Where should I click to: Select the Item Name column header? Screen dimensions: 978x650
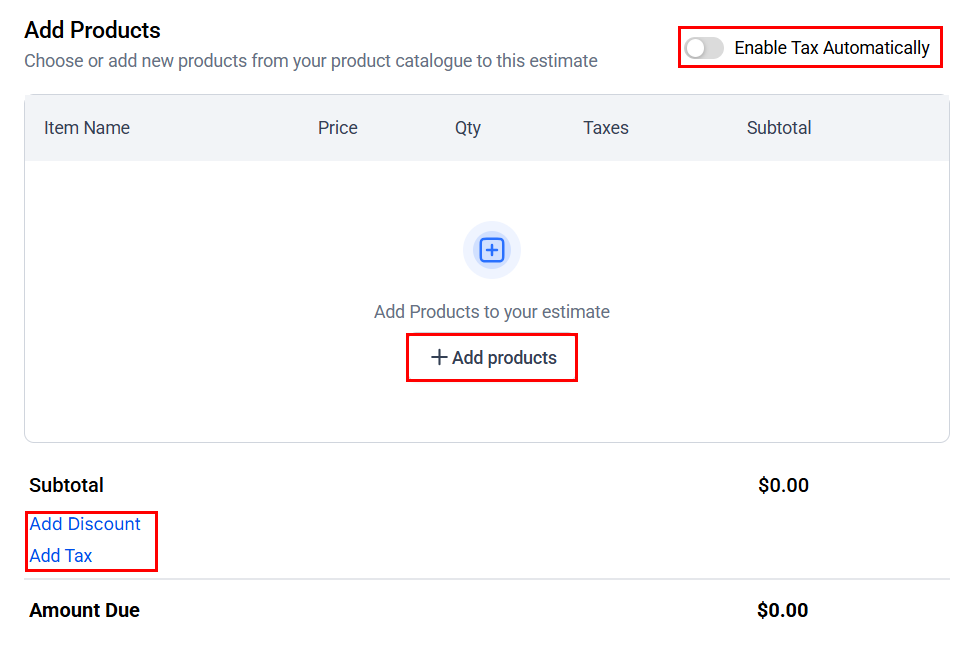tap(87, 128)
